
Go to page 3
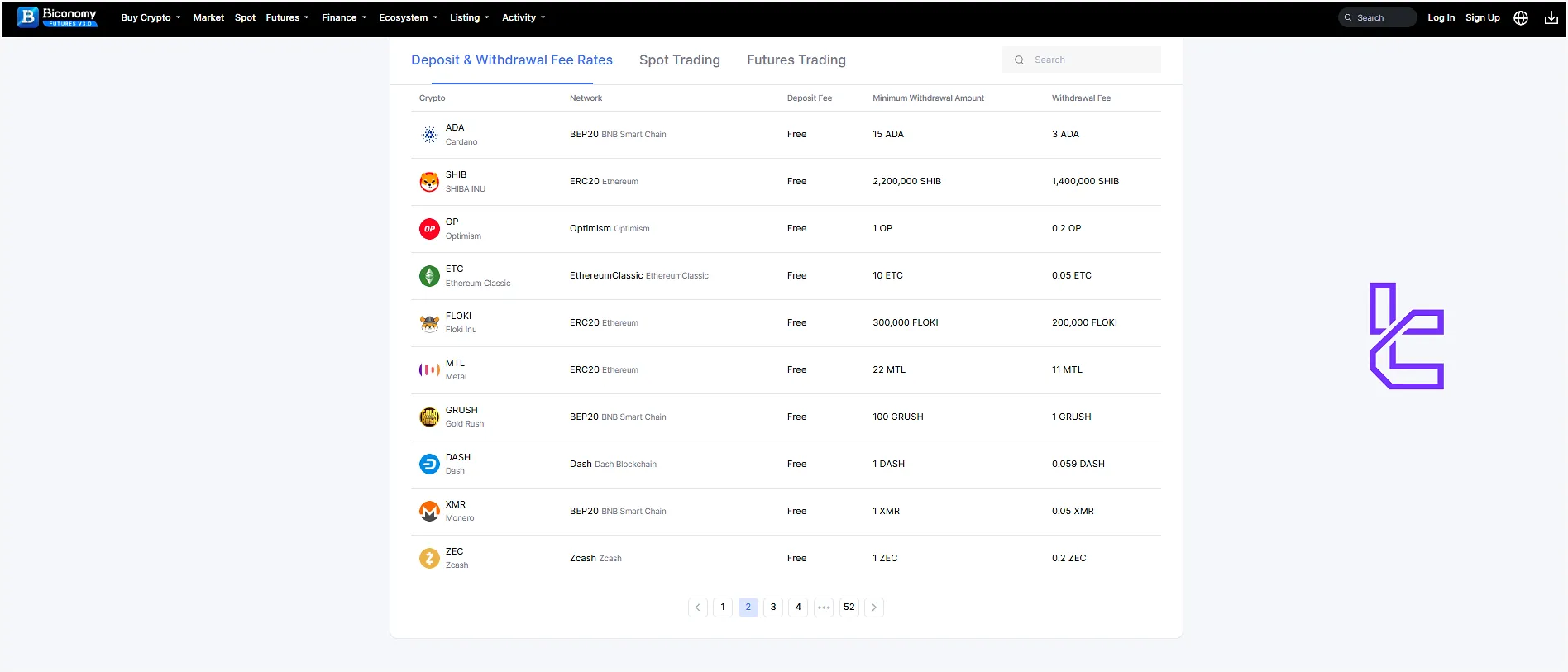[x=773, y=608]
